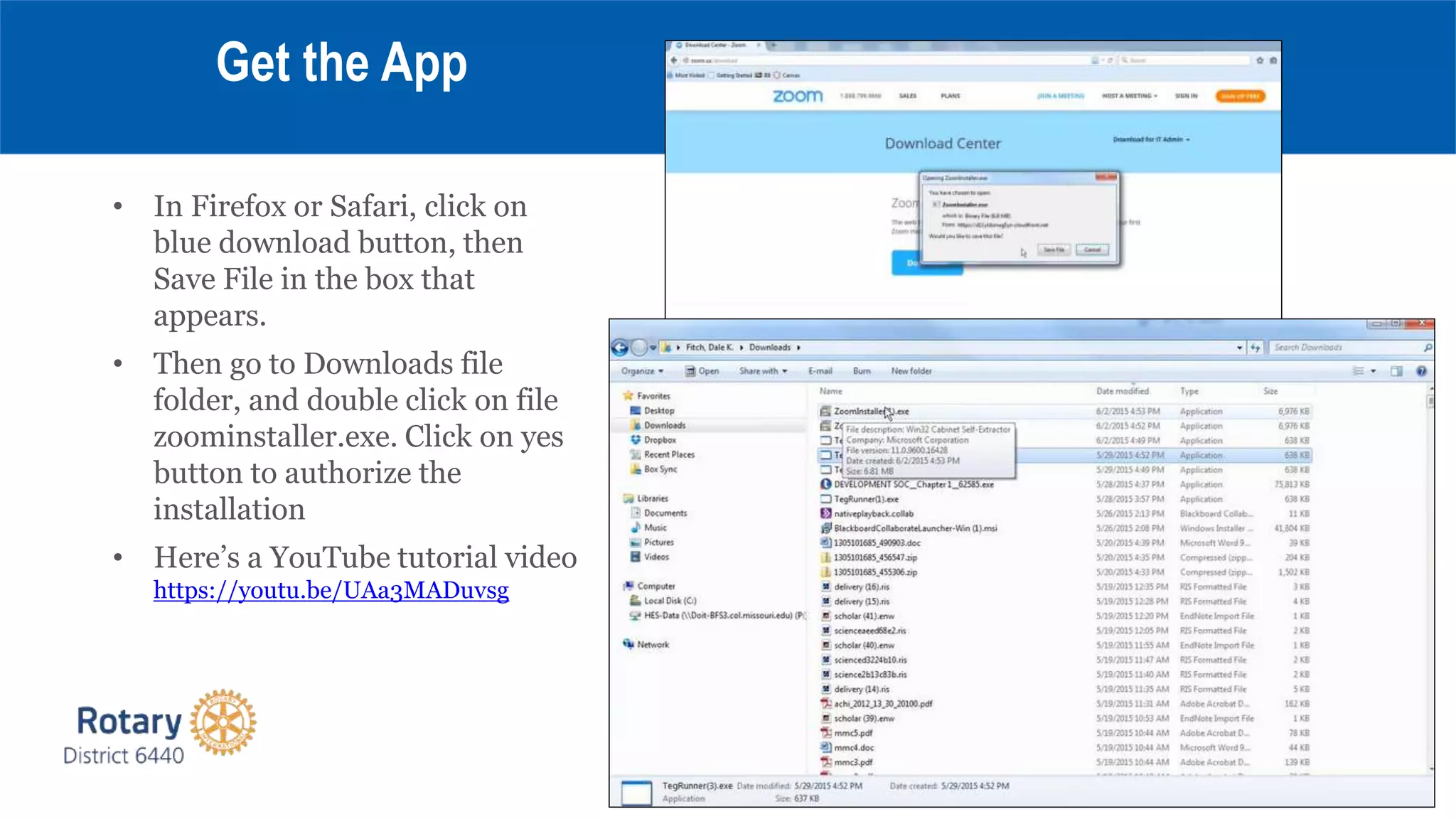
Task: Select Network in the navigation pane
Action: 646,645
